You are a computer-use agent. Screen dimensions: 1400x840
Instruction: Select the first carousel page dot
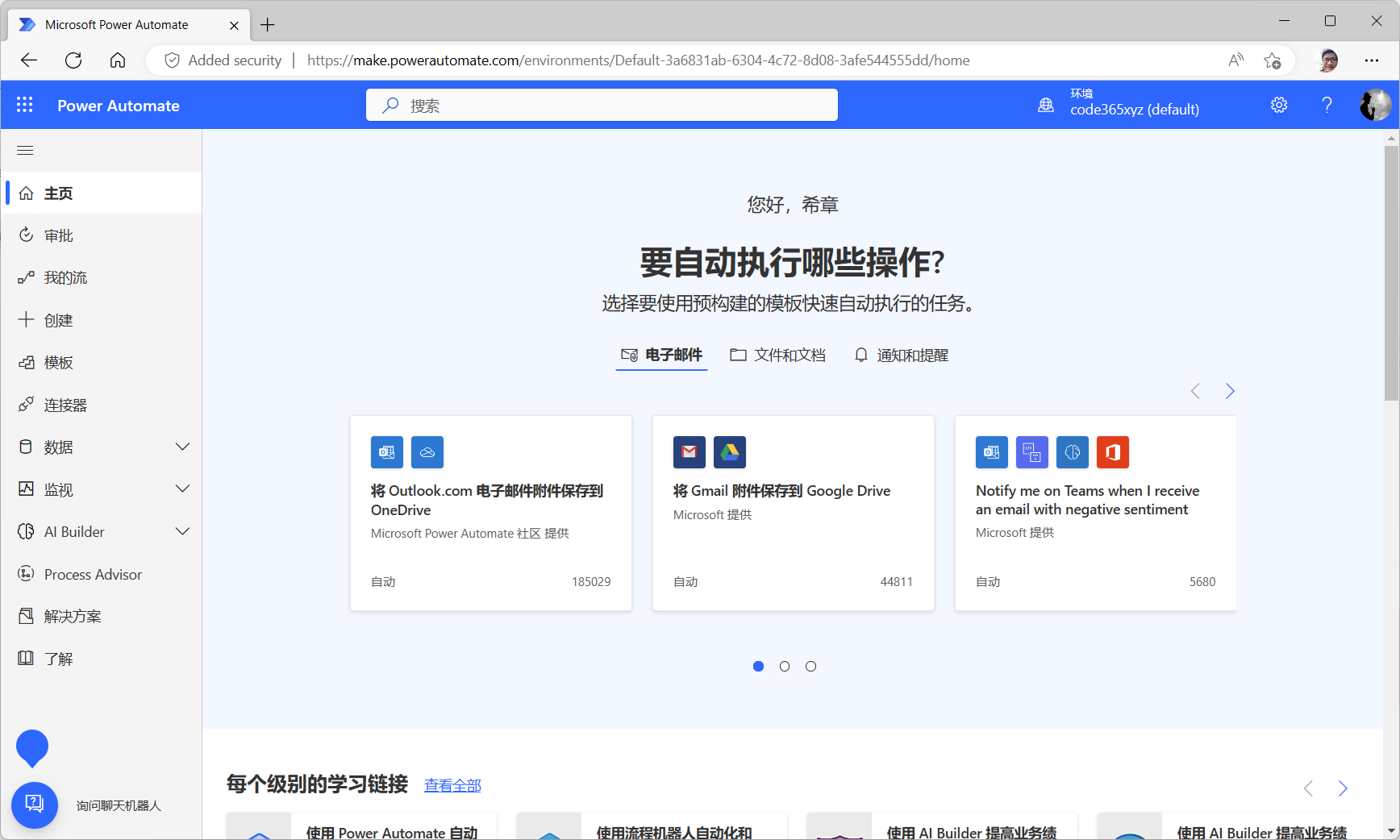(x=758, y=666)
